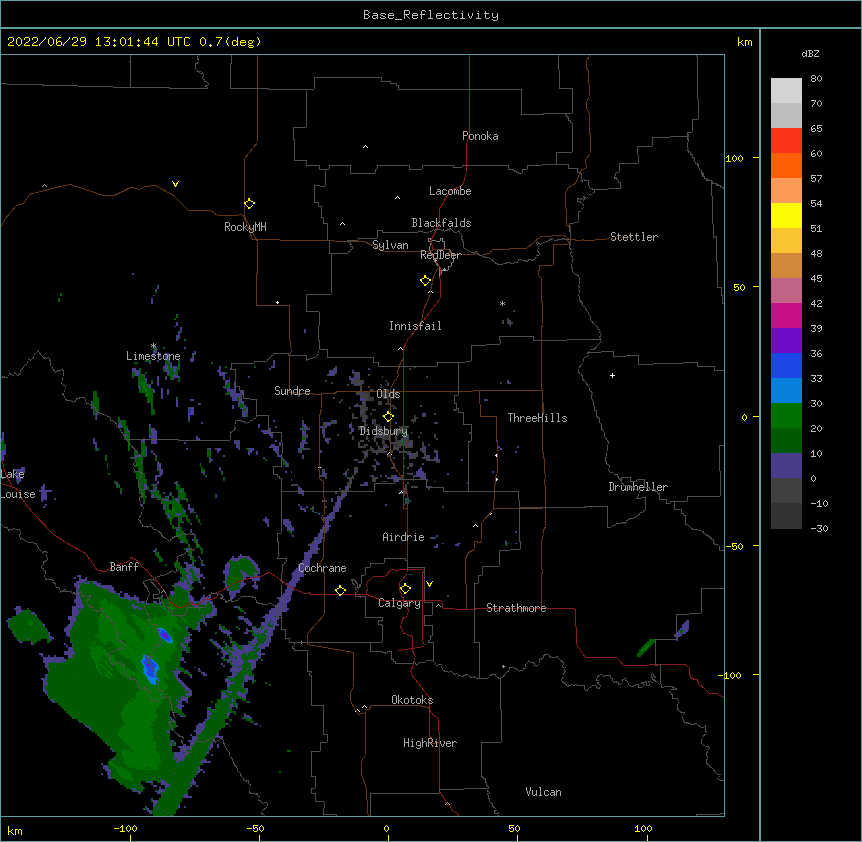This screenshot has height=842, width=862.
Task: Click the 80 value in the dBZ legend
Action: tap(816, 78)
